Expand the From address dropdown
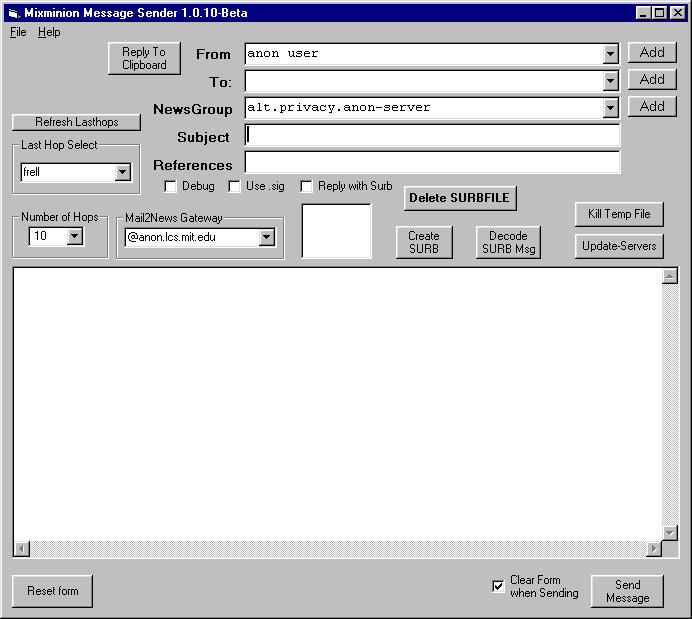 (x=610, y=54)
